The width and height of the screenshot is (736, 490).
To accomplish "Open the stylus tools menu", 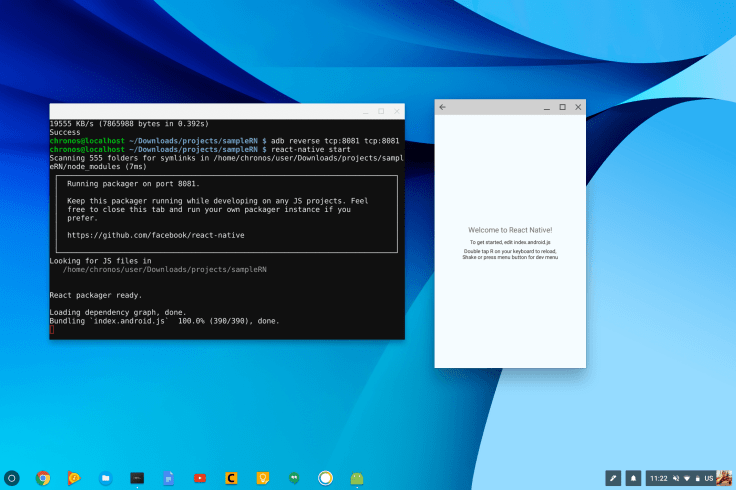I will click(x=613, y=478).
